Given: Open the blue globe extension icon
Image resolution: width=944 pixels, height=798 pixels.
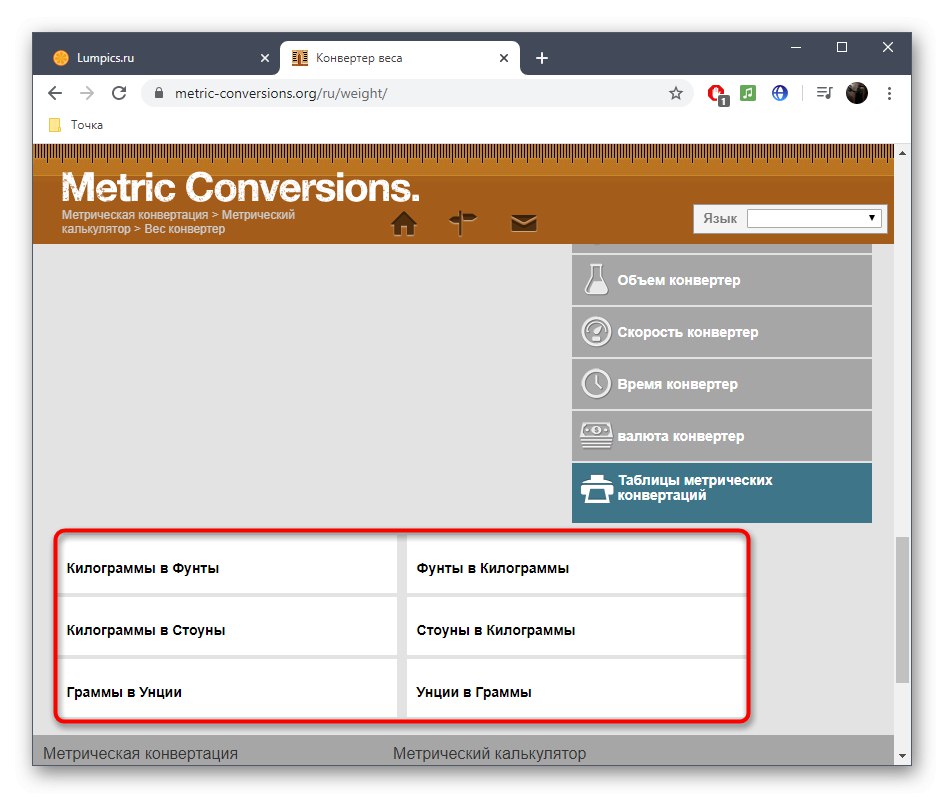Looking at the screenshot, I should (x=780, y=93).
